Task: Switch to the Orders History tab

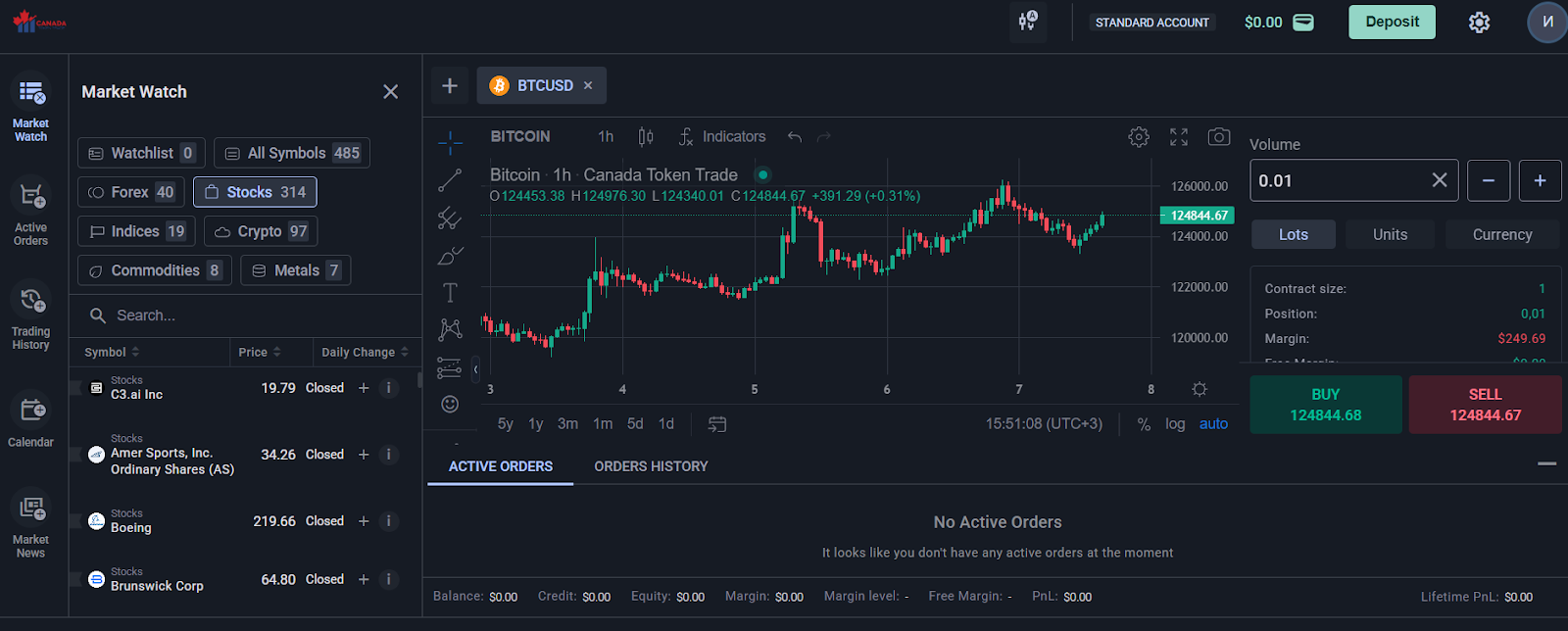Action: 651,466
